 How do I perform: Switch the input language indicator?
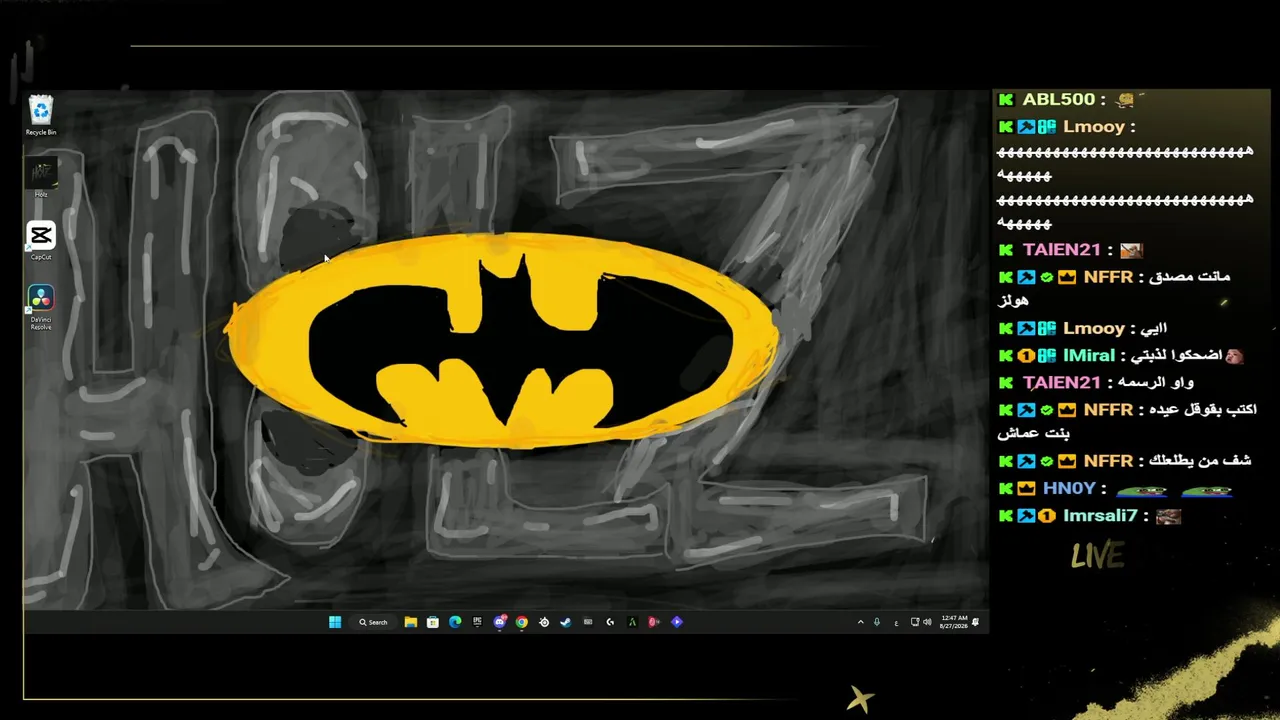click(x=896, y=623)
